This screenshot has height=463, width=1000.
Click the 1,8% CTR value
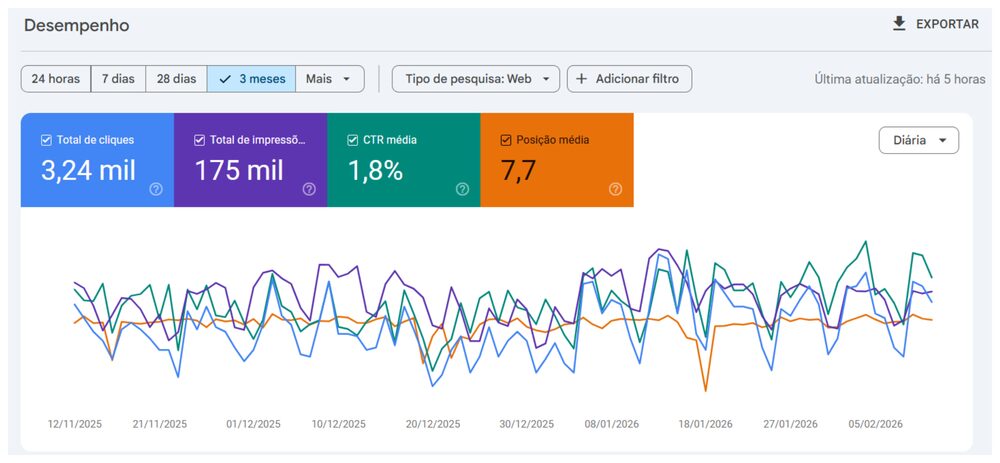pos(375,171)
